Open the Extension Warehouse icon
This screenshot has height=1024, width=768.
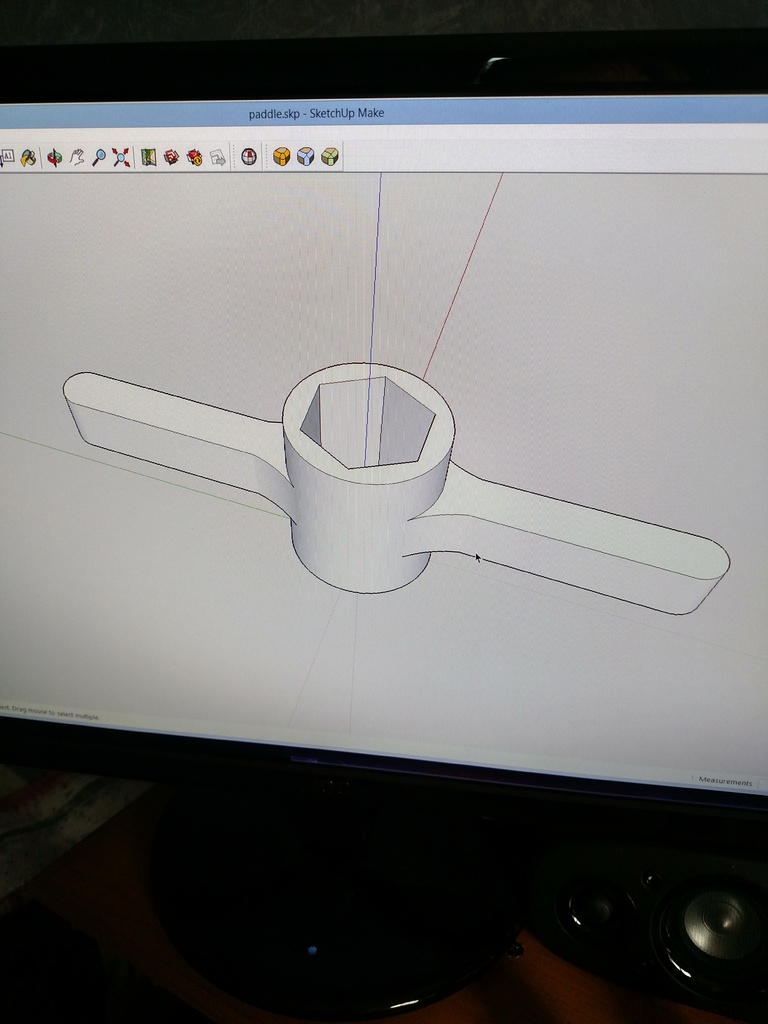pos(194,157)
